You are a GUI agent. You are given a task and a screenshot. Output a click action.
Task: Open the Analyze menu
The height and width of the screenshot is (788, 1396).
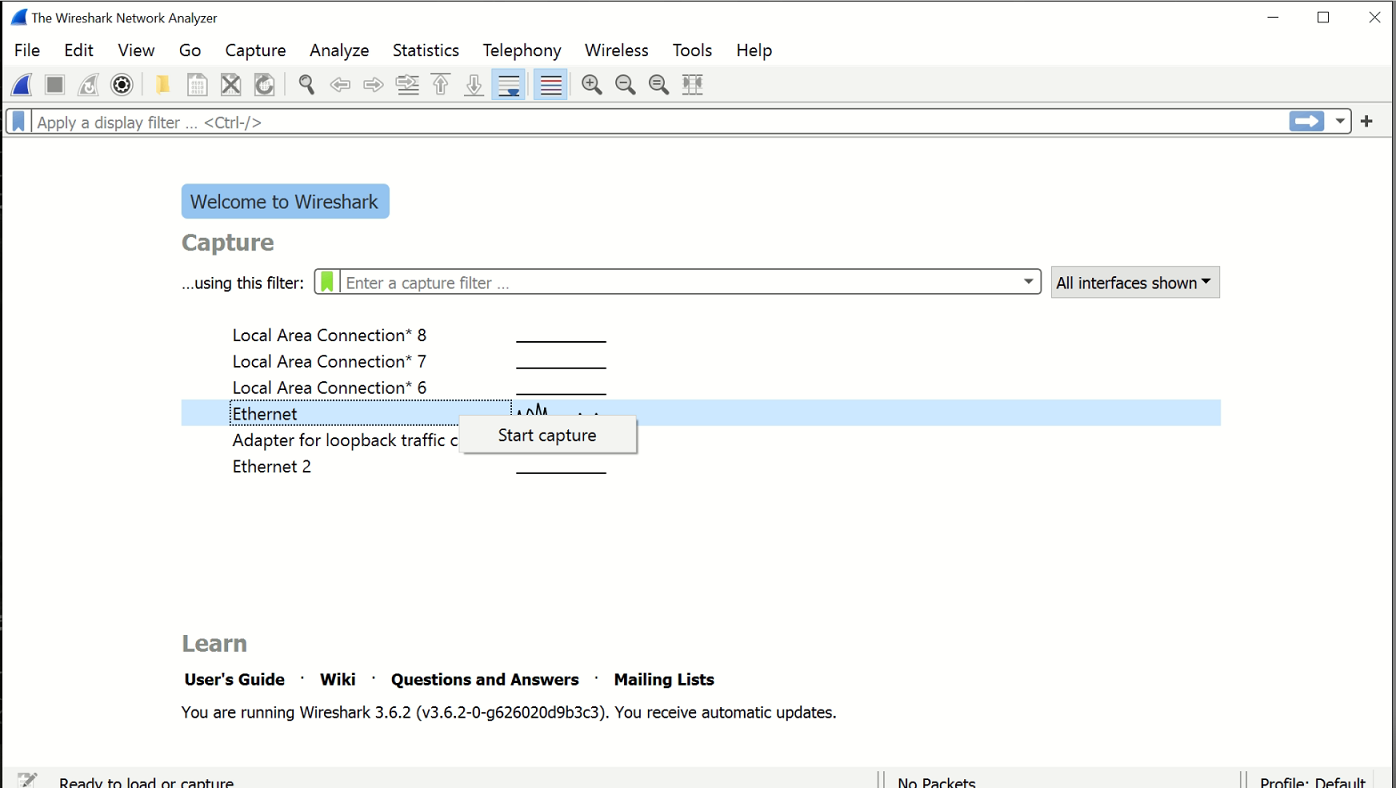point(339,50)
